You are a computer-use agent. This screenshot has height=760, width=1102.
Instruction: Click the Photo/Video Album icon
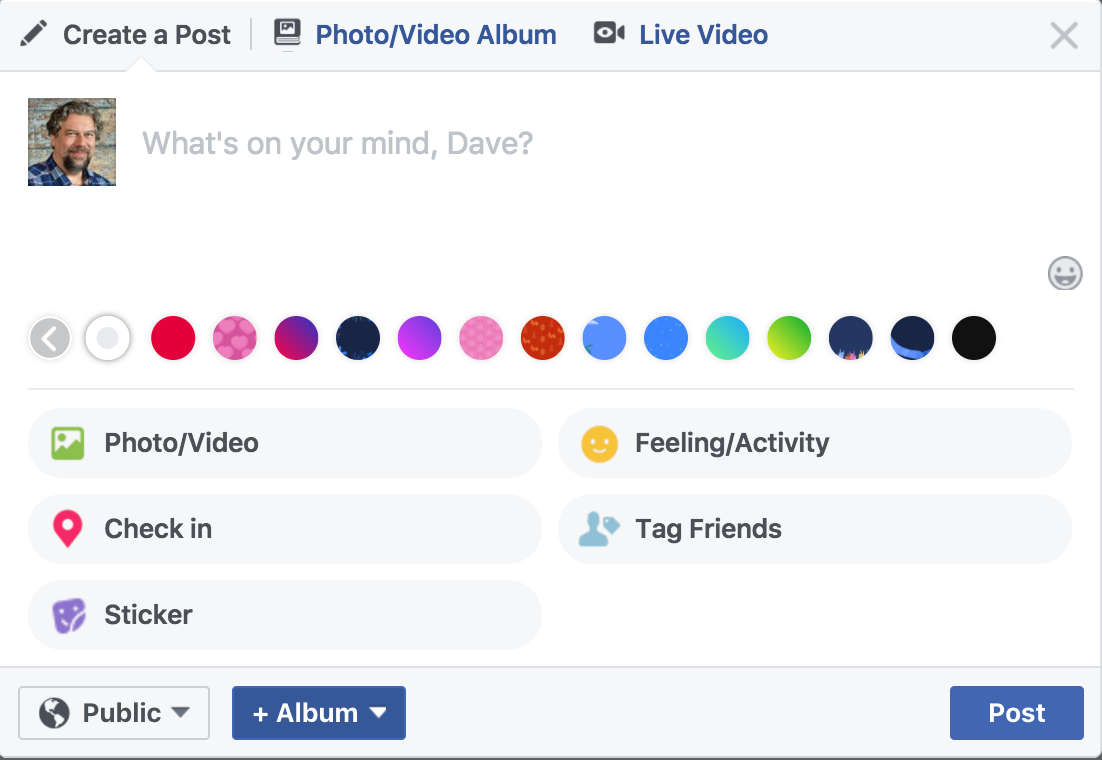coord(287,34)
